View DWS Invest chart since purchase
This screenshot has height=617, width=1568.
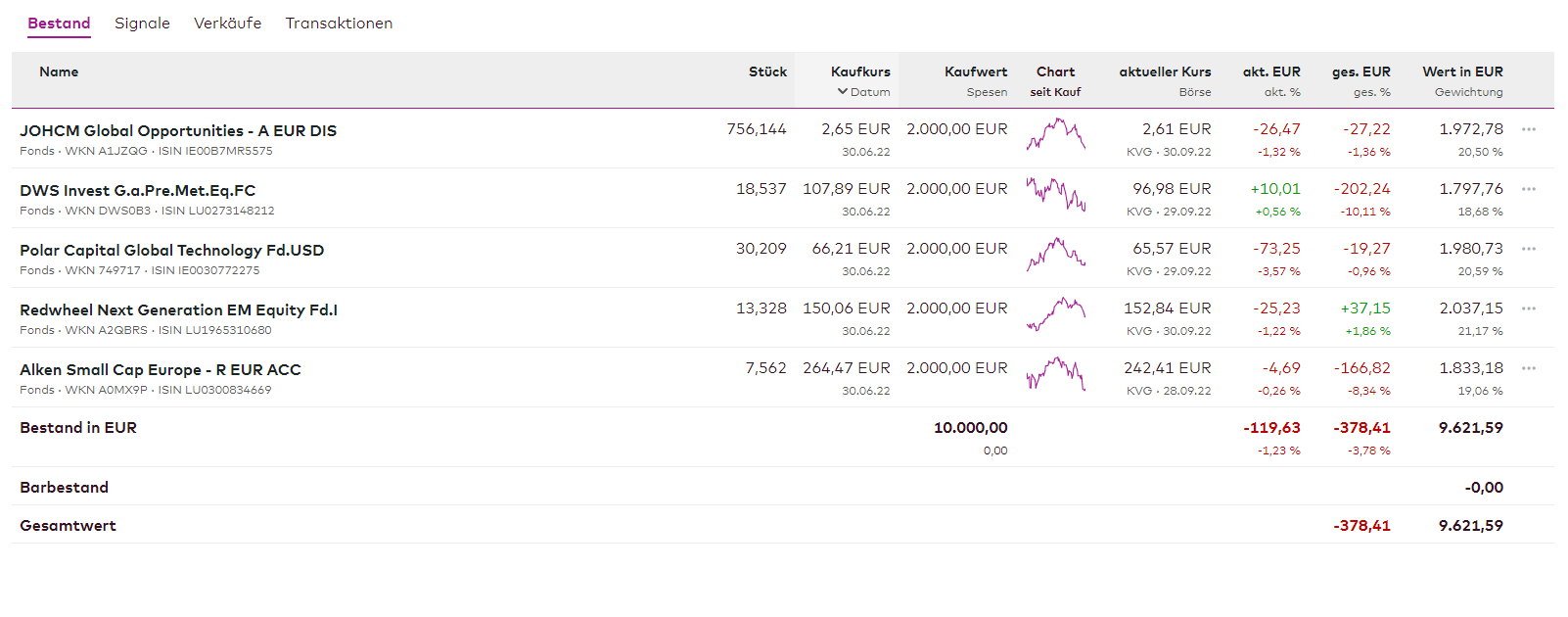coord(1055,194)
